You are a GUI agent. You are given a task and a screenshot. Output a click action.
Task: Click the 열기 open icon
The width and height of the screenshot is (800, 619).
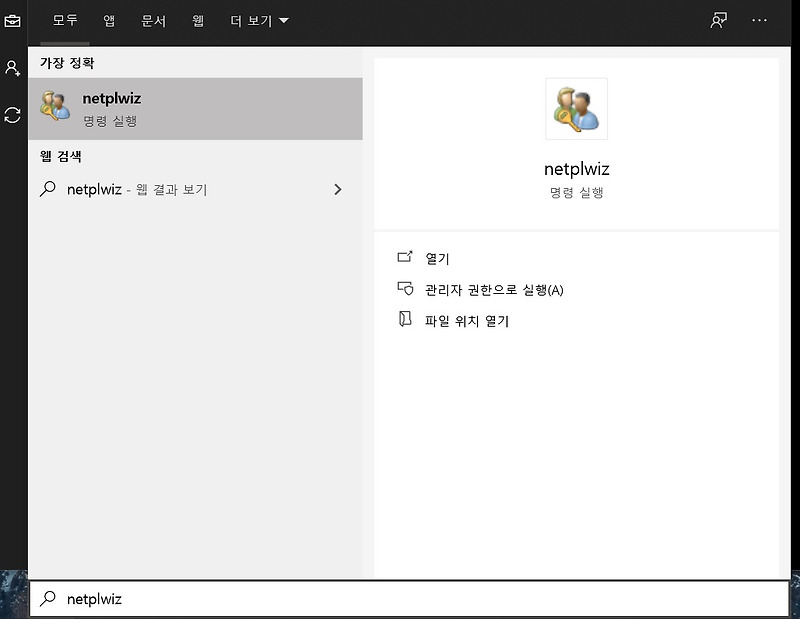(405, 257)
